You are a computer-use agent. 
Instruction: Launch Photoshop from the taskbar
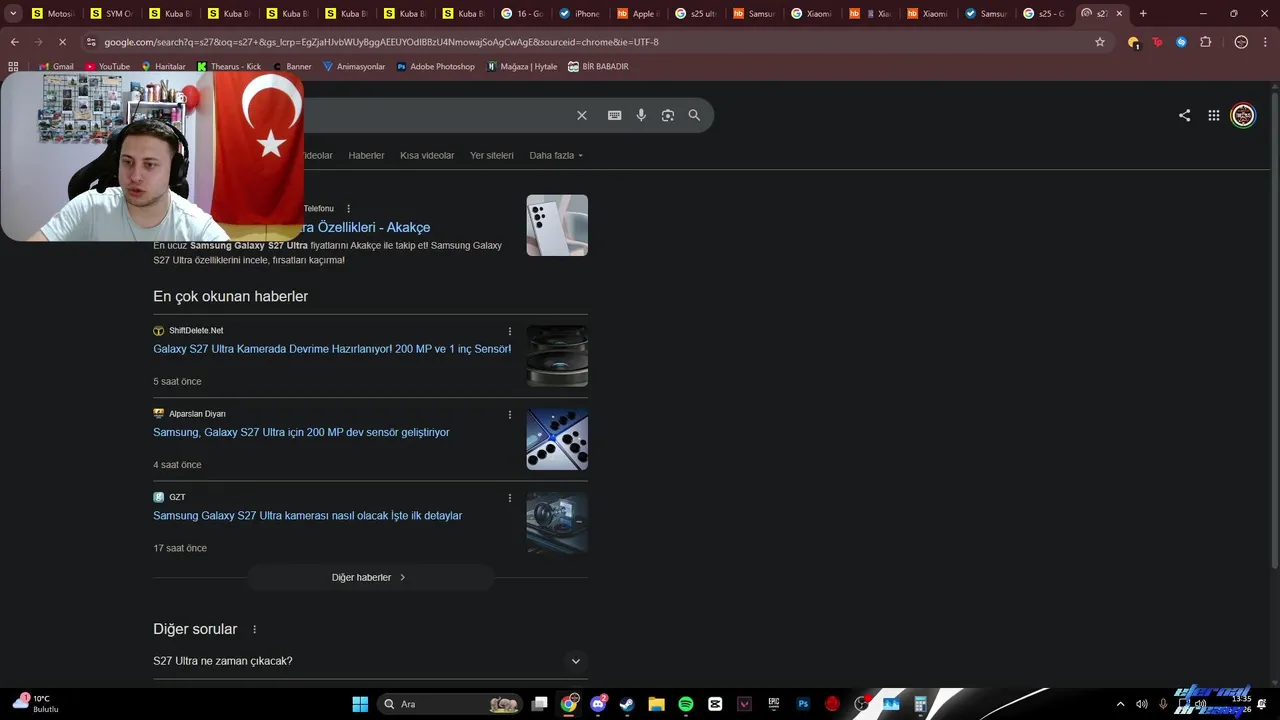point(803,704)
